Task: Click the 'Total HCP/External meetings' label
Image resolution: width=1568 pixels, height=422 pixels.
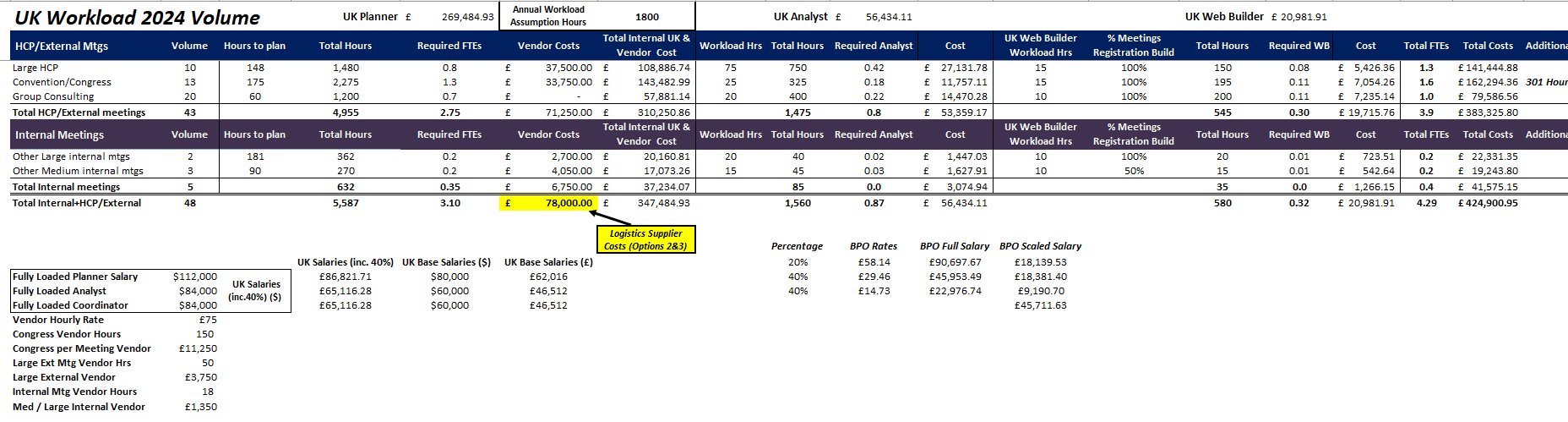Action: pyautogui.click(x=79, y=112)
